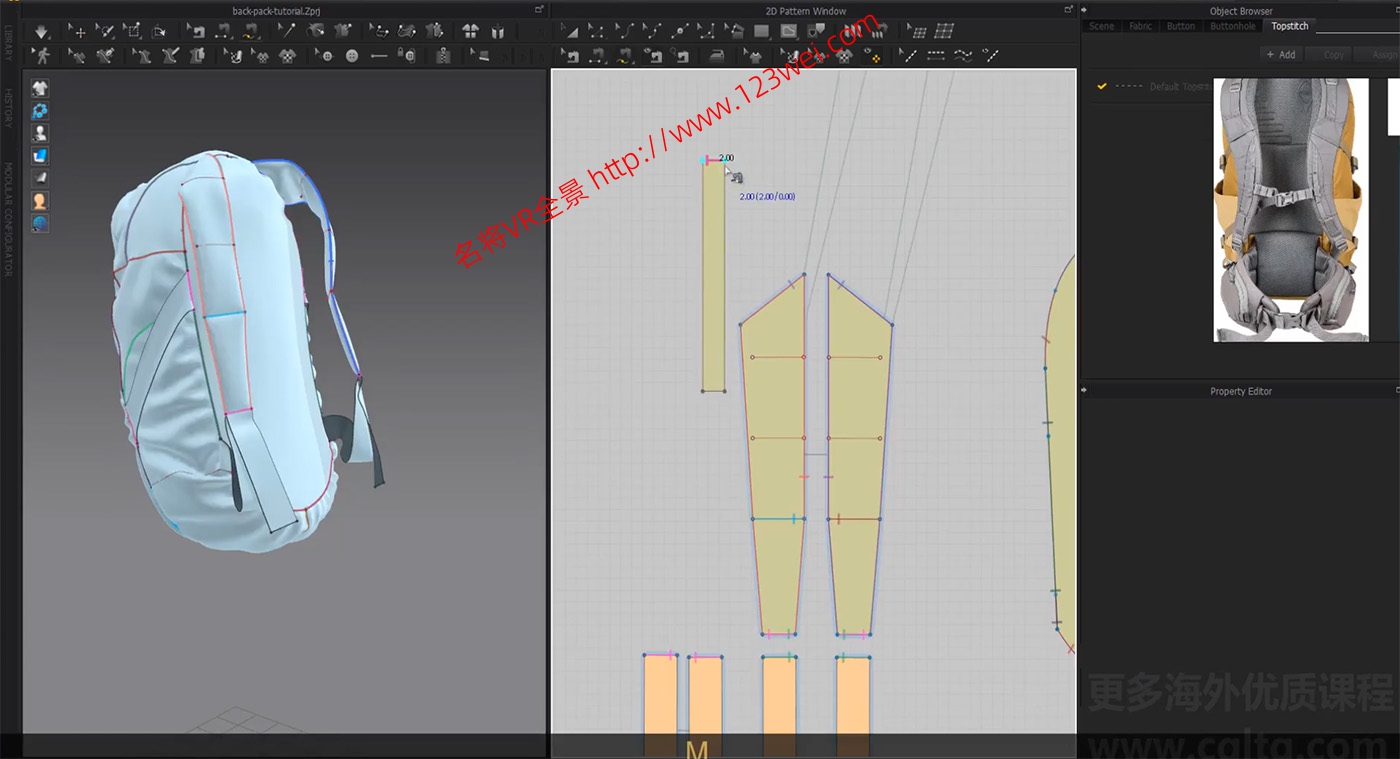The image size is (1400, 759).
Task: Switch to the Fabric tab
Action: (1140, 26)
